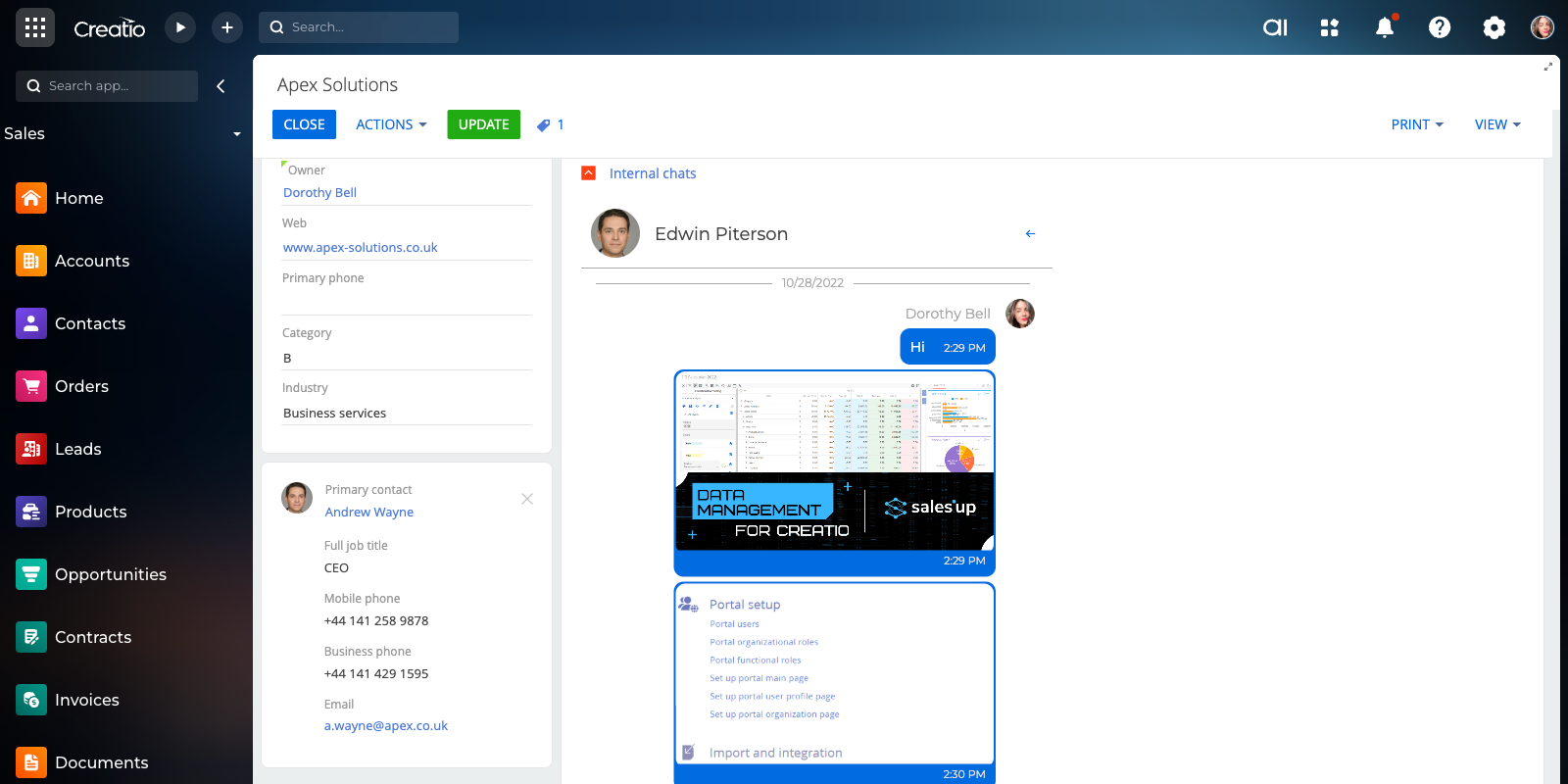Click the green Update button
Screen dimensions: 1568x784
click(483, 124)
